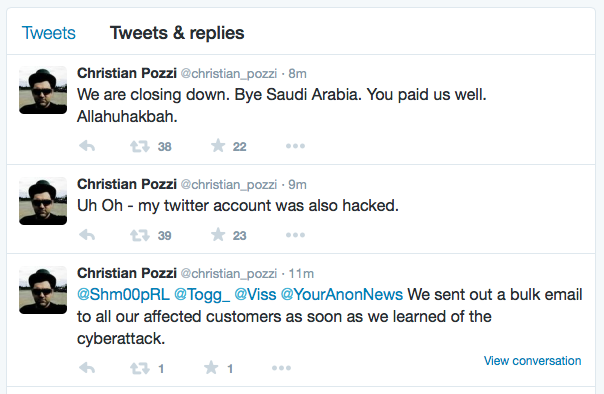Image resolution: width=604 pixels, height=394 pixels.
Task: Retweet the 'Bye Saudi Arabia' tweet
Action: 139,146
